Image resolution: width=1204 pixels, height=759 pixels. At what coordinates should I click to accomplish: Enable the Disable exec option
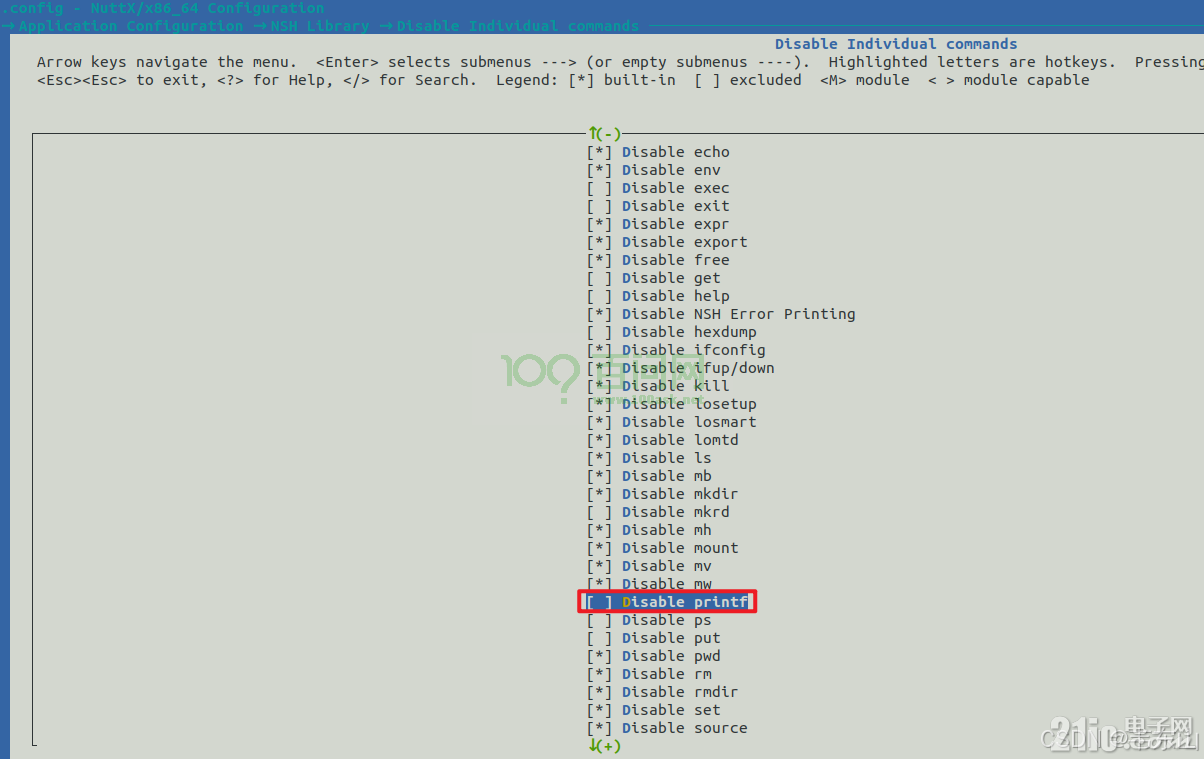click(658, 188)
